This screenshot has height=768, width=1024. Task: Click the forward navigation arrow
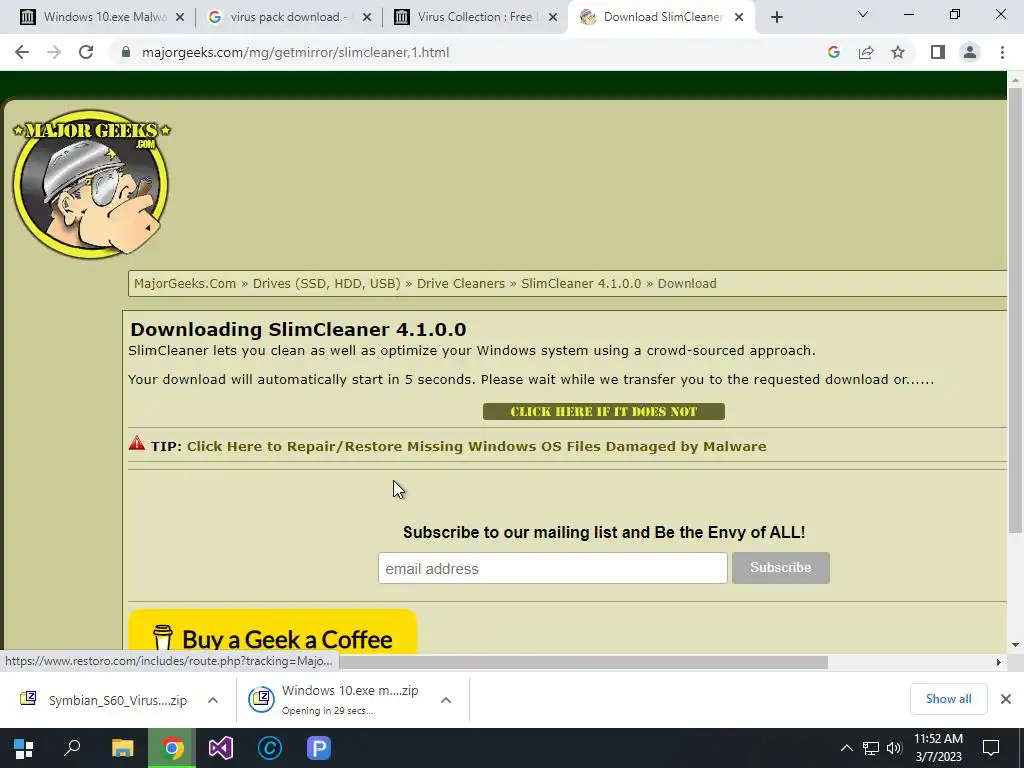click(54, 52)
